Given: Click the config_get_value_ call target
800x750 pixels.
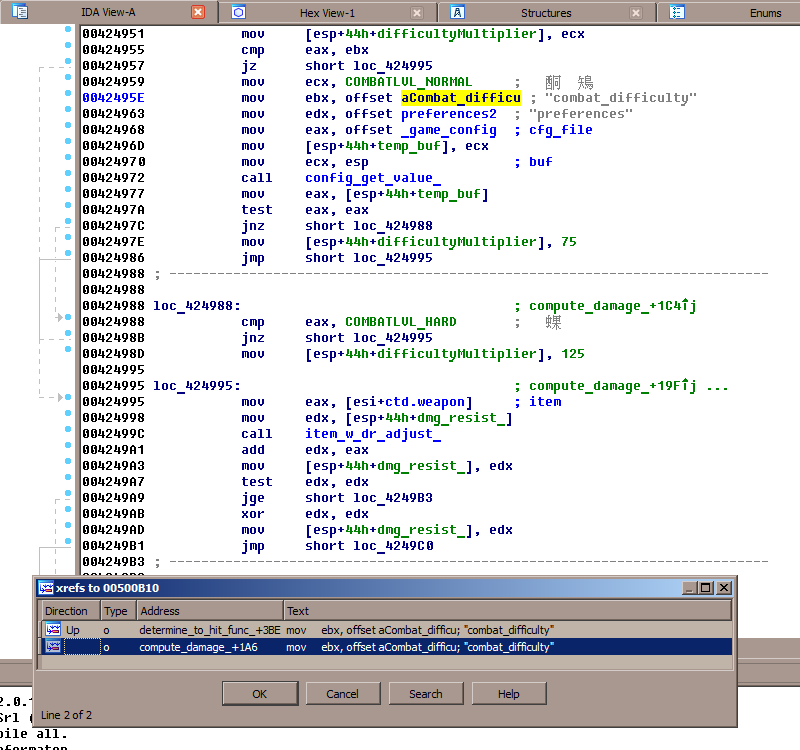Looking at the screenshot, I should (373, 178).
